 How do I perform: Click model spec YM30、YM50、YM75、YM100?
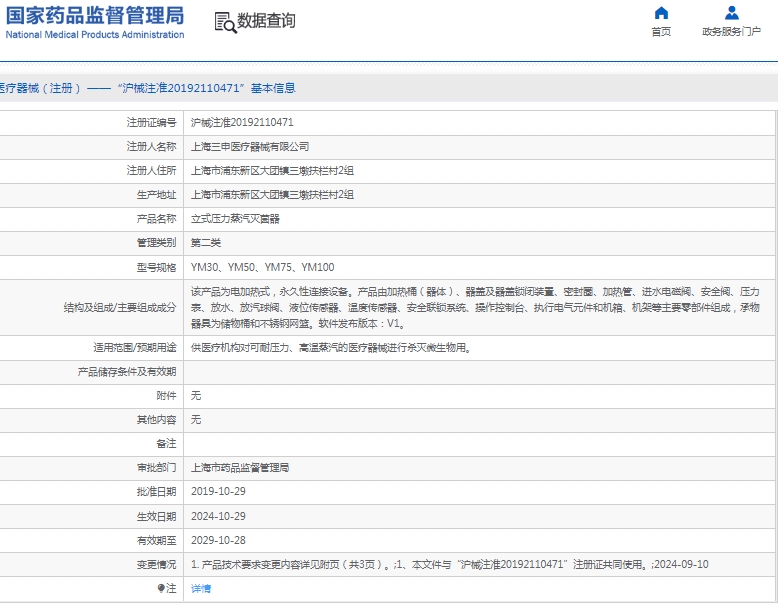pyautogui.click(x=262, y=268)
